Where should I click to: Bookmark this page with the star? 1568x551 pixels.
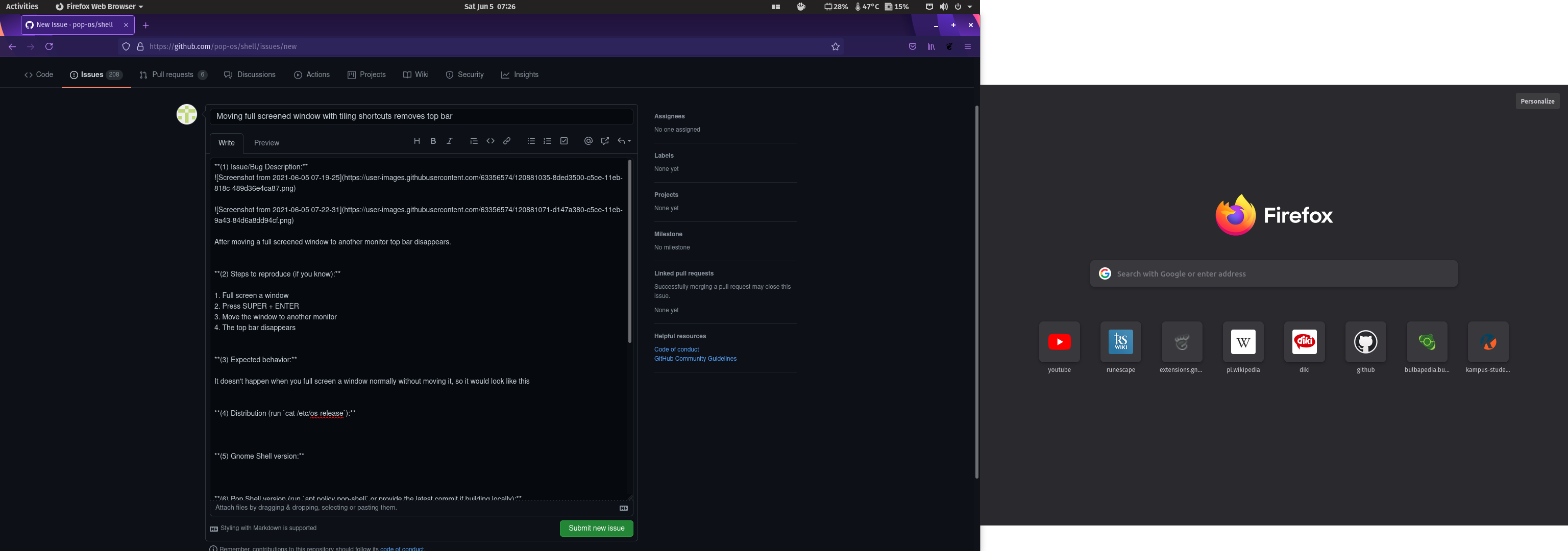point(836,47)
